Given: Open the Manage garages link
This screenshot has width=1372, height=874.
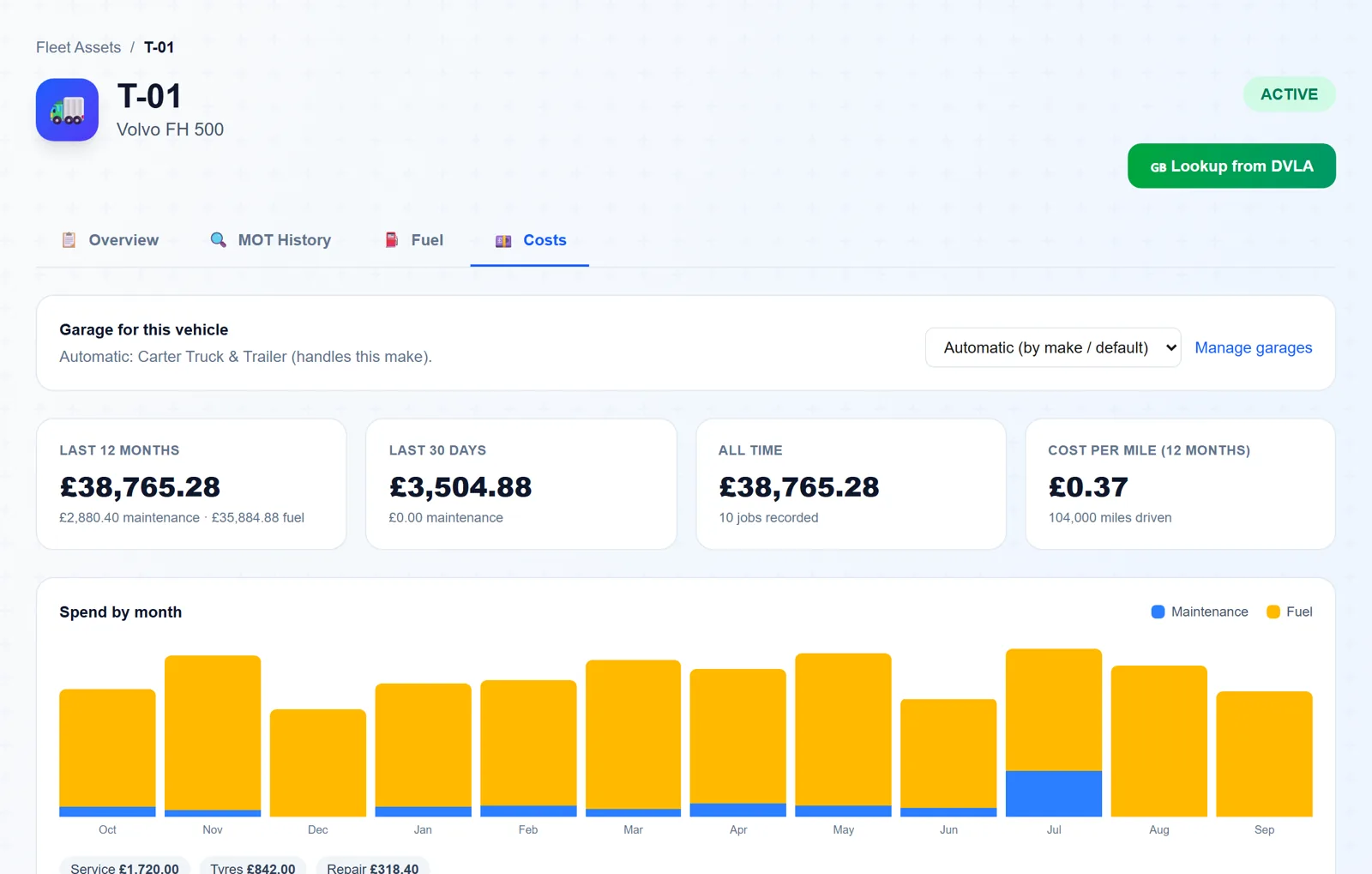Looking at the screenshot, I should (x=1253, y=347).
